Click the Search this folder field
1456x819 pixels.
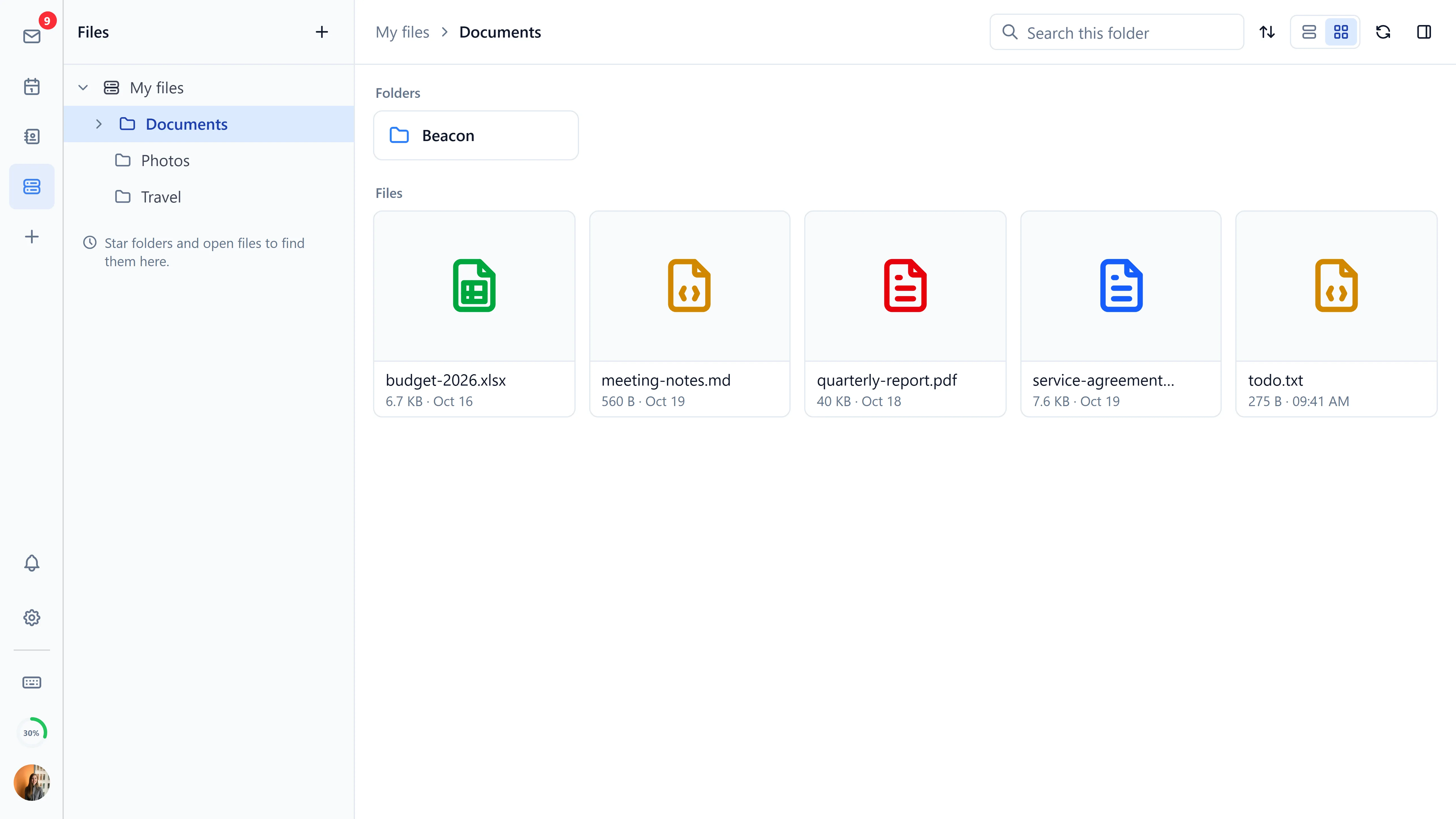coord(1116,32)
